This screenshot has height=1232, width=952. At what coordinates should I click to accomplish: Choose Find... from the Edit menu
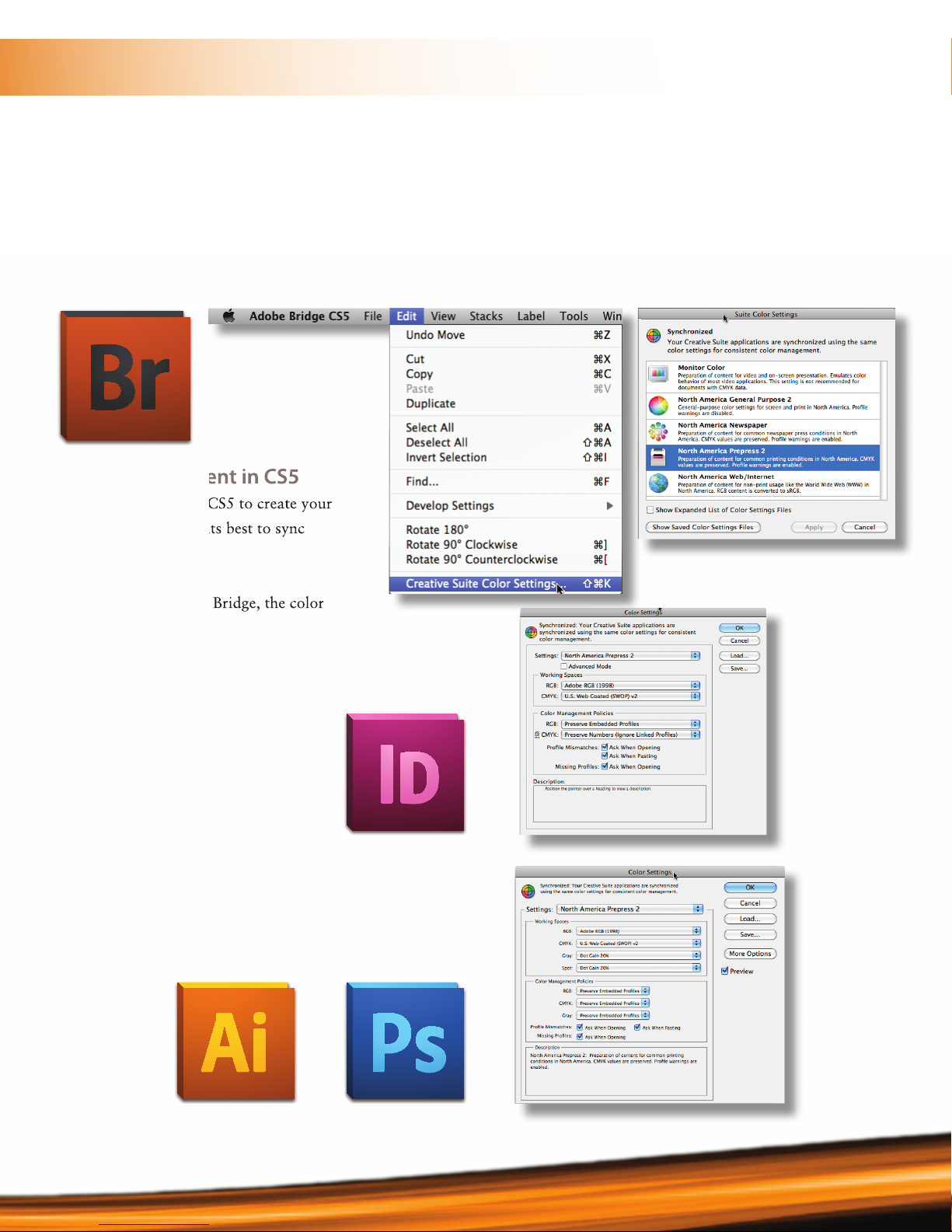[x=506, y=482]
